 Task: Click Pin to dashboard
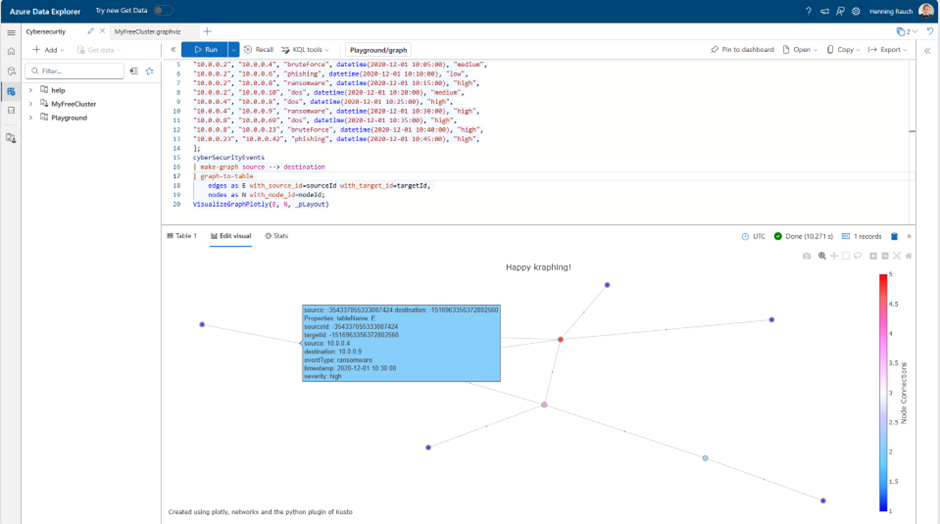point(742,50)
